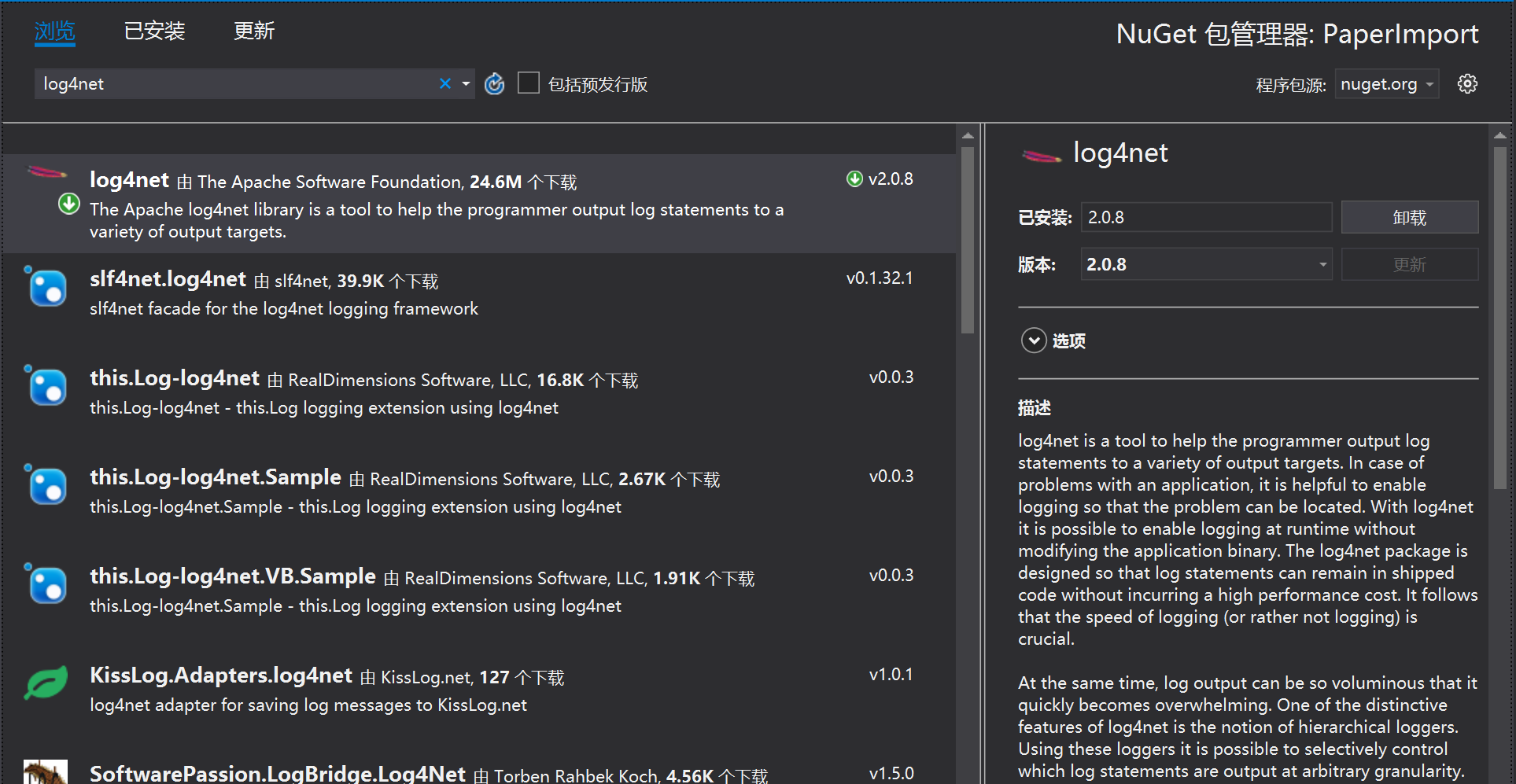The image size is (1516, 784).
Task: Click the details pane scrollbar thumb
Action: click(1500, 318)
